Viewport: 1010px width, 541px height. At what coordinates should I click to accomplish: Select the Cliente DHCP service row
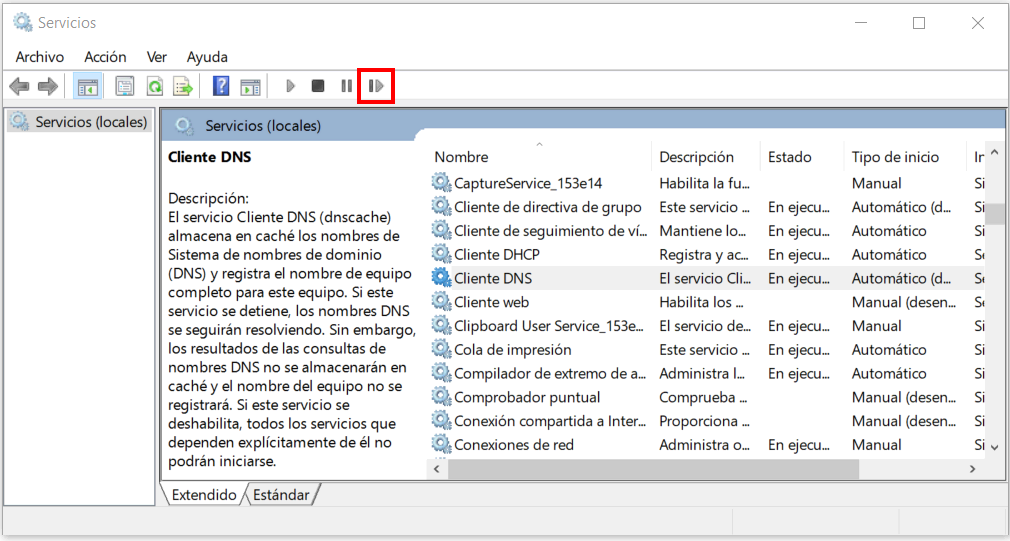pos(496,254)
